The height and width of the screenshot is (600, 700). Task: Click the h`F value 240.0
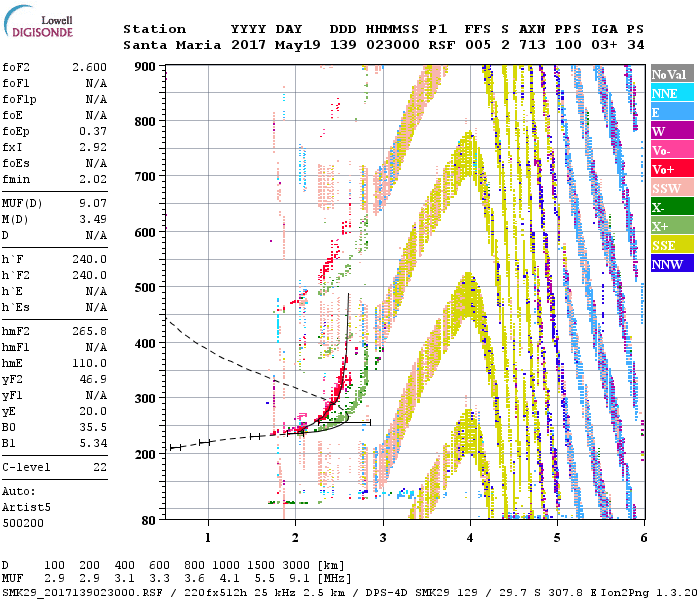coord(89,259)
